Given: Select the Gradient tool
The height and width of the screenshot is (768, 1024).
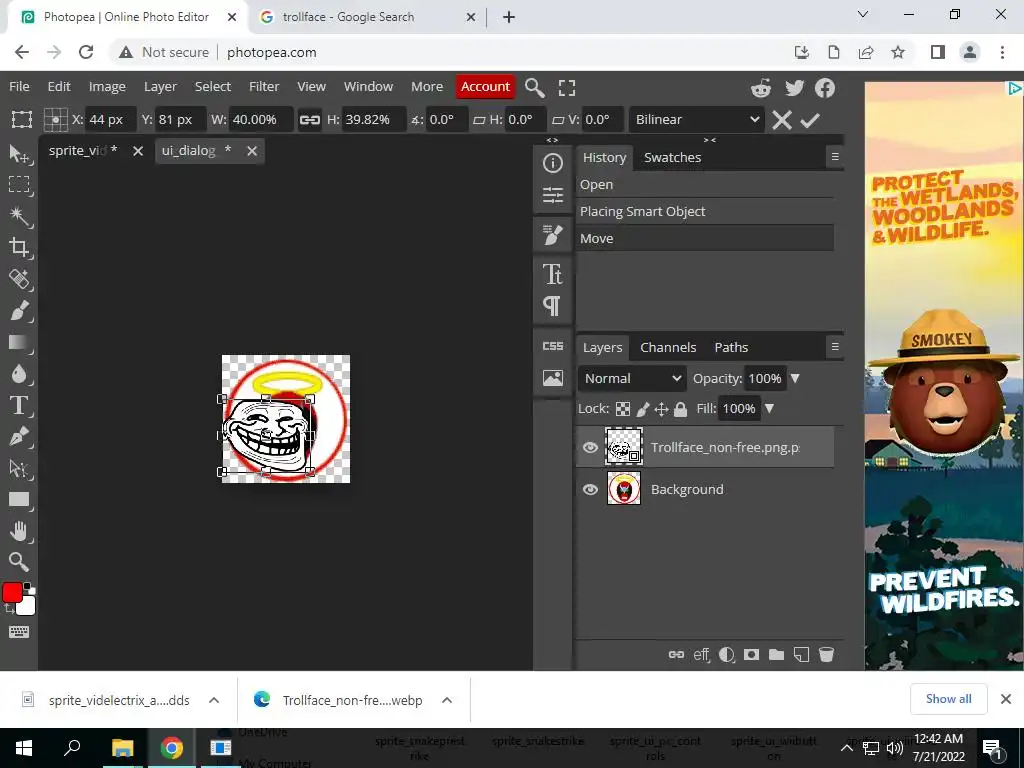Looking at the screenshot, I should [19, 342].
